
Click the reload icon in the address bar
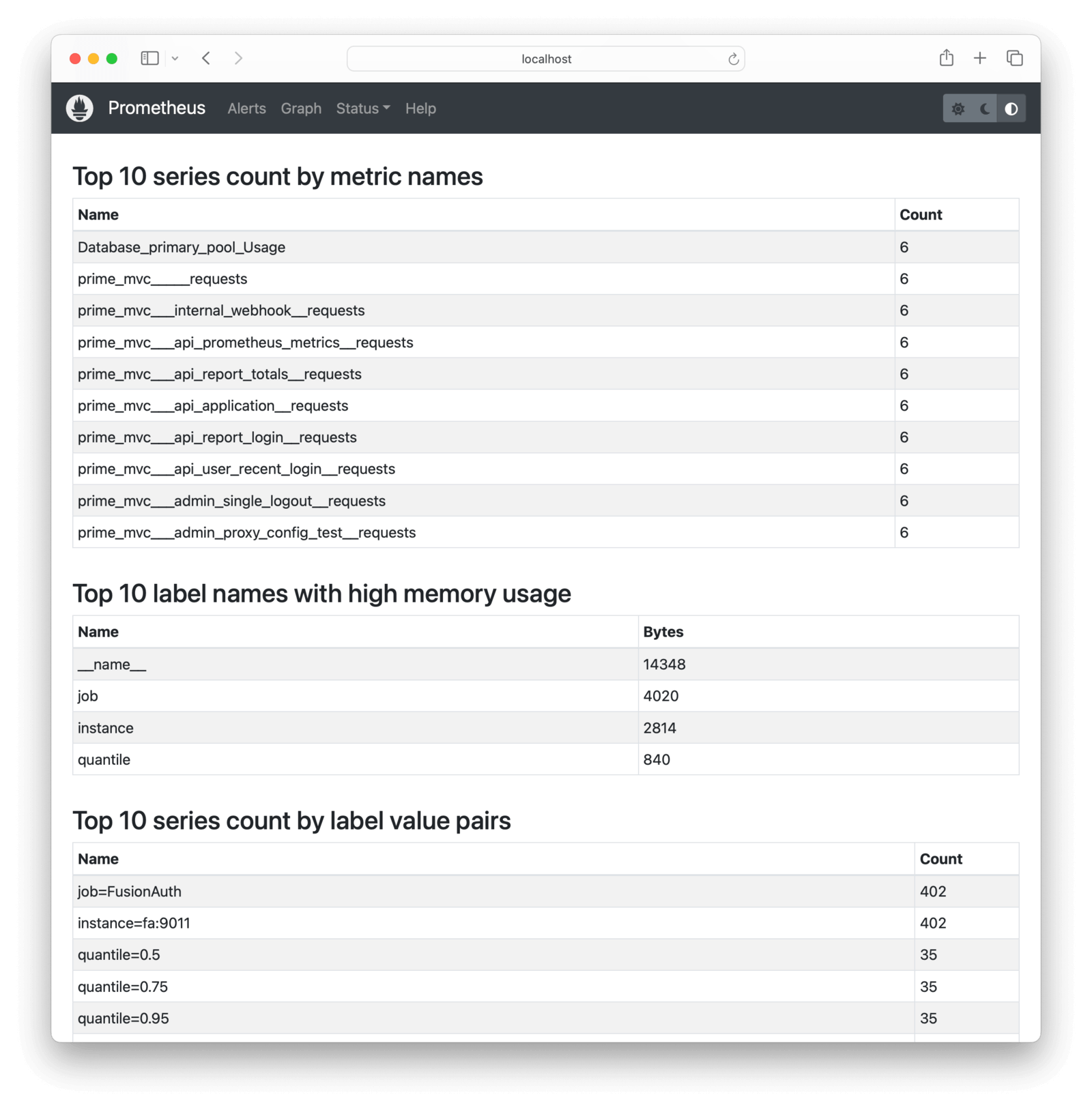[x=732, y=59]
